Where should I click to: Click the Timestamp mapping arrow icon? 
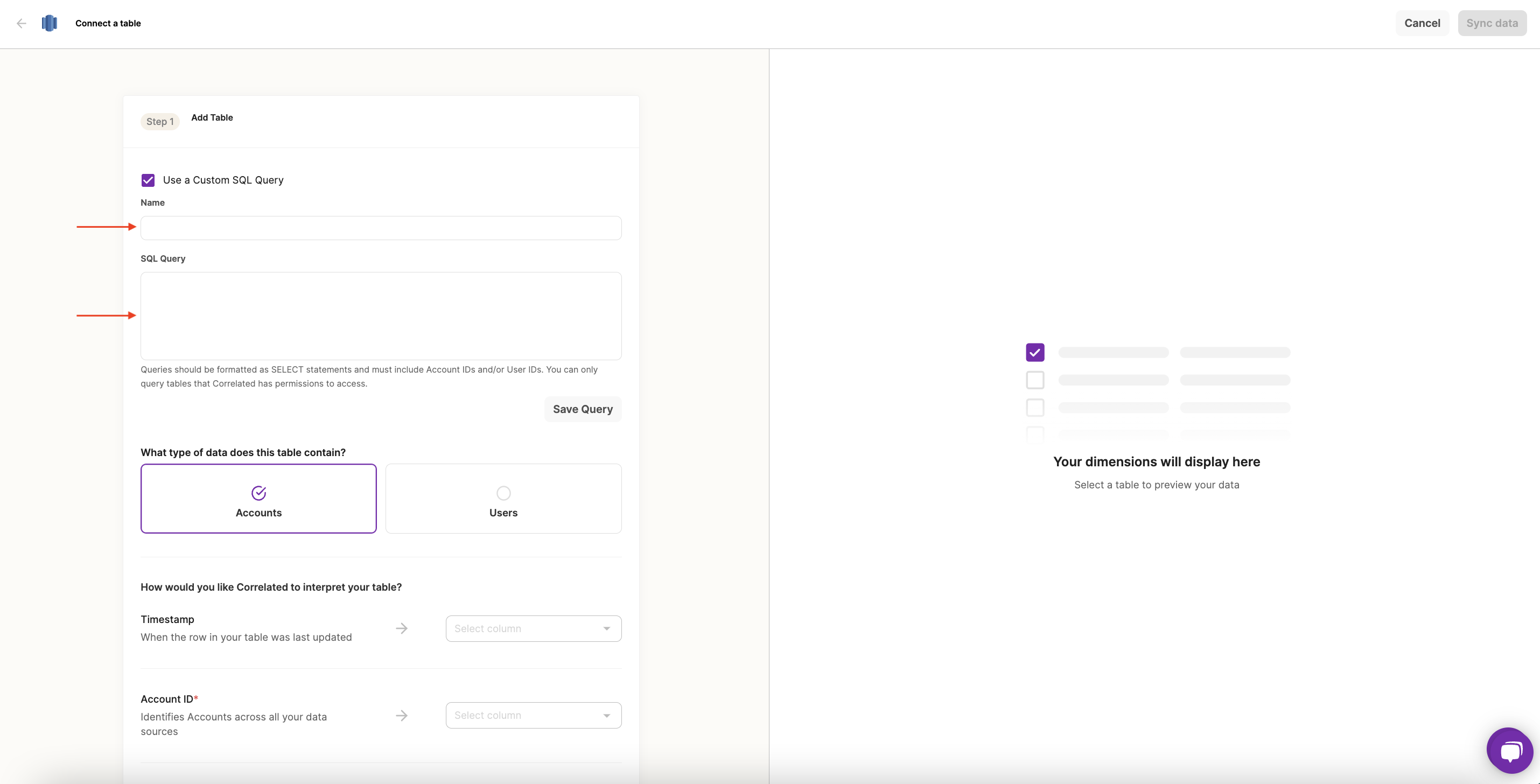click(x=402, y=628)
